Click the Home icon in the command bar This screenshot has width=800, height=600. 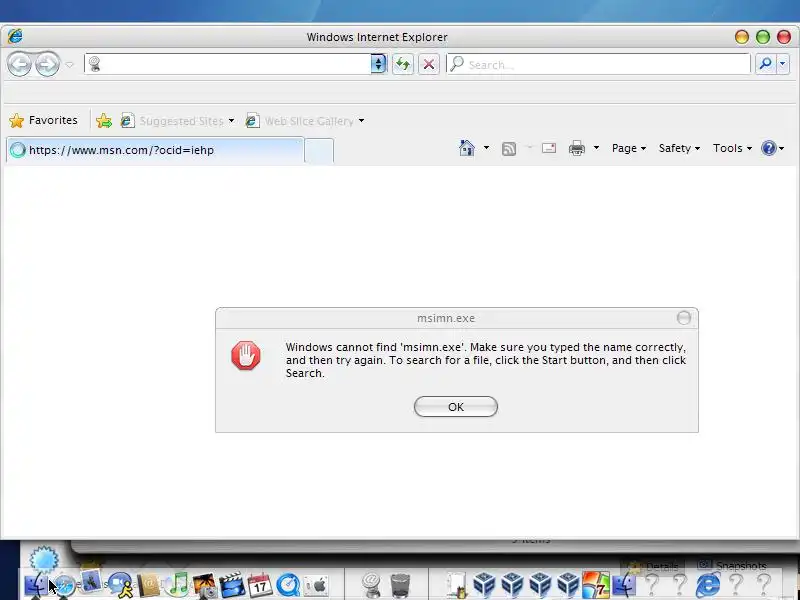[x=466, y=148]
